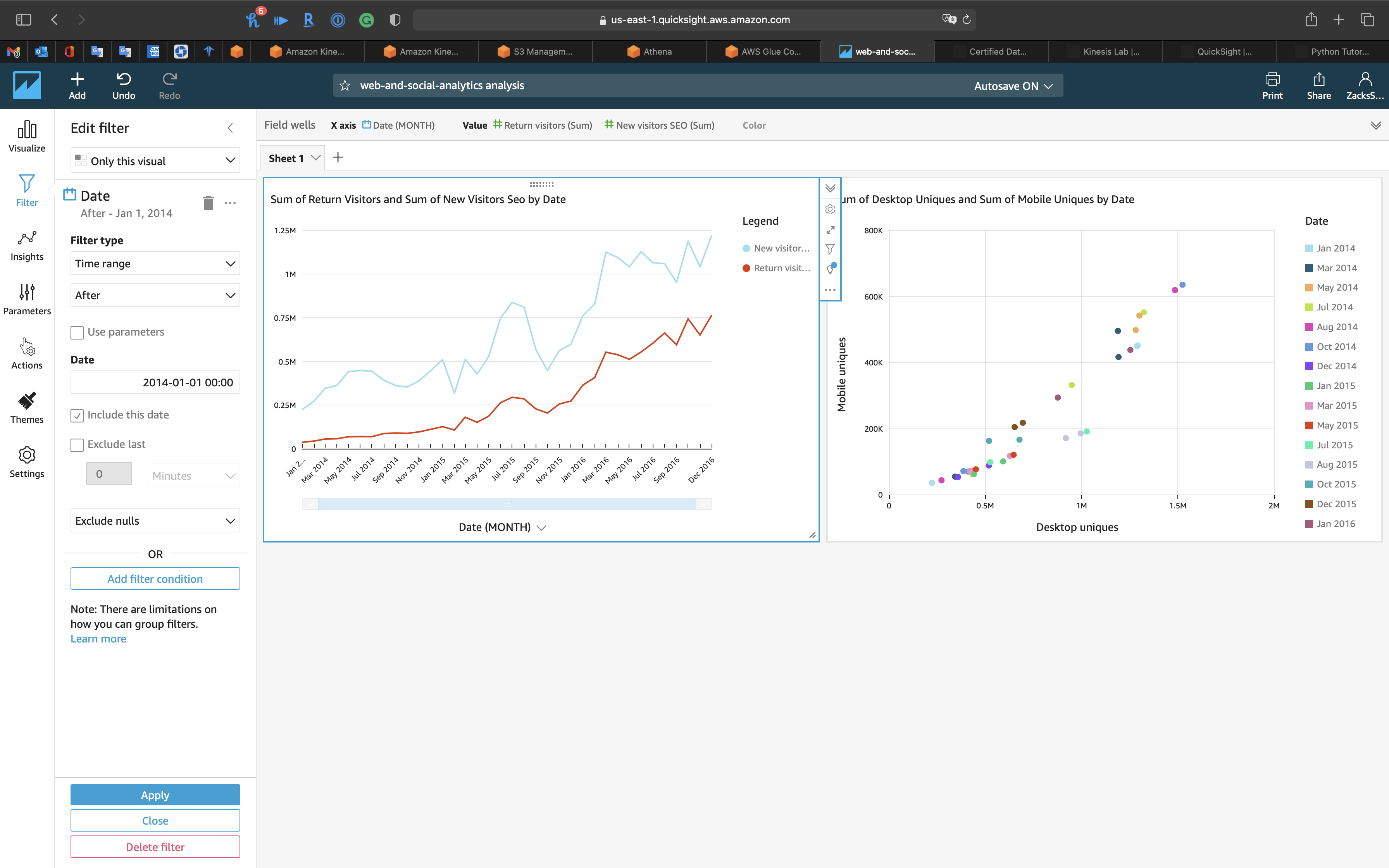Enable the Exclude last checkbox
Screen dimensions: 1389x868
(x=77, y=445)
